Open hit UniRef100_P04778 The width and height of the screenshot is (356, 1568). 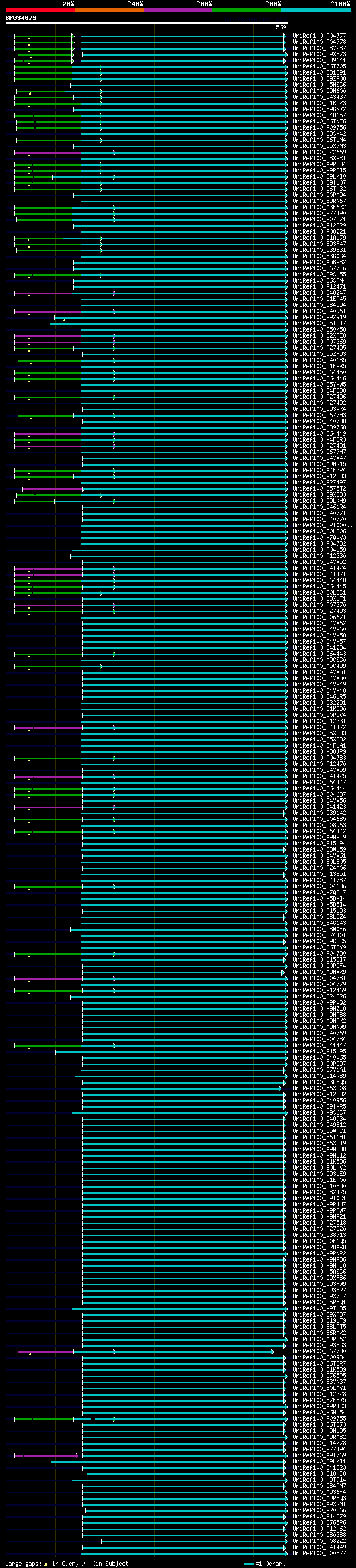[x=319, y=42]
